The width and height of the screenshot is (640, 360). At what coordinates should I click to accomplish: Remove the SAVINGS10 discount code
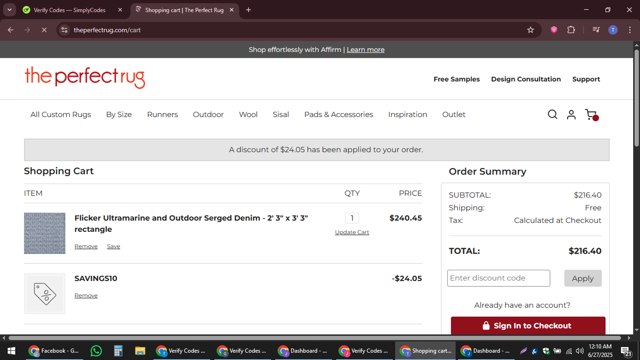click(x=86, y=296)
